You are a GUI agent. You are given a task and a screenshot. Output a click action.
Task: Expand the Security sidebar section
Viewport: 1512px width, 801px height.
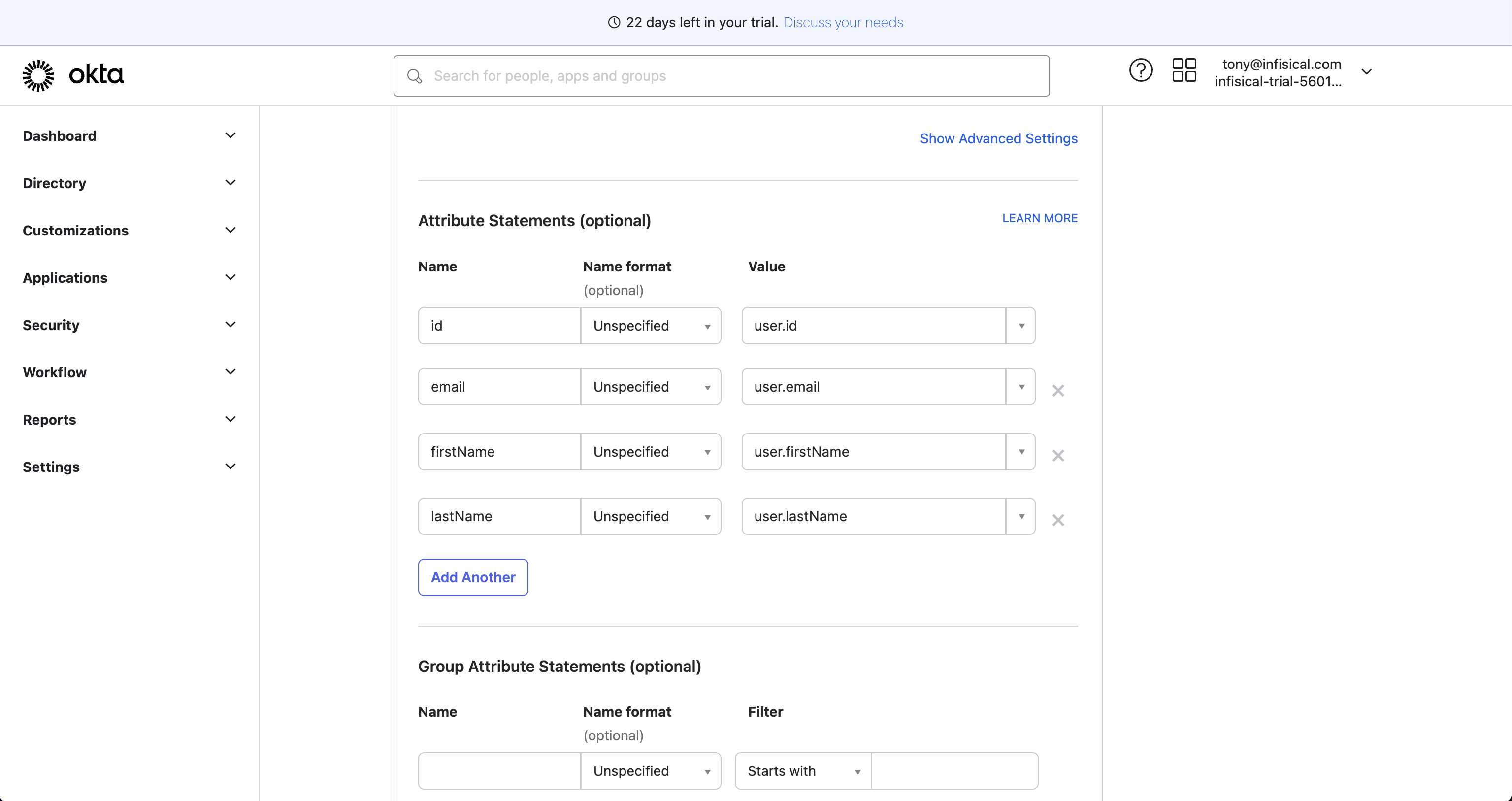point(230,325)
